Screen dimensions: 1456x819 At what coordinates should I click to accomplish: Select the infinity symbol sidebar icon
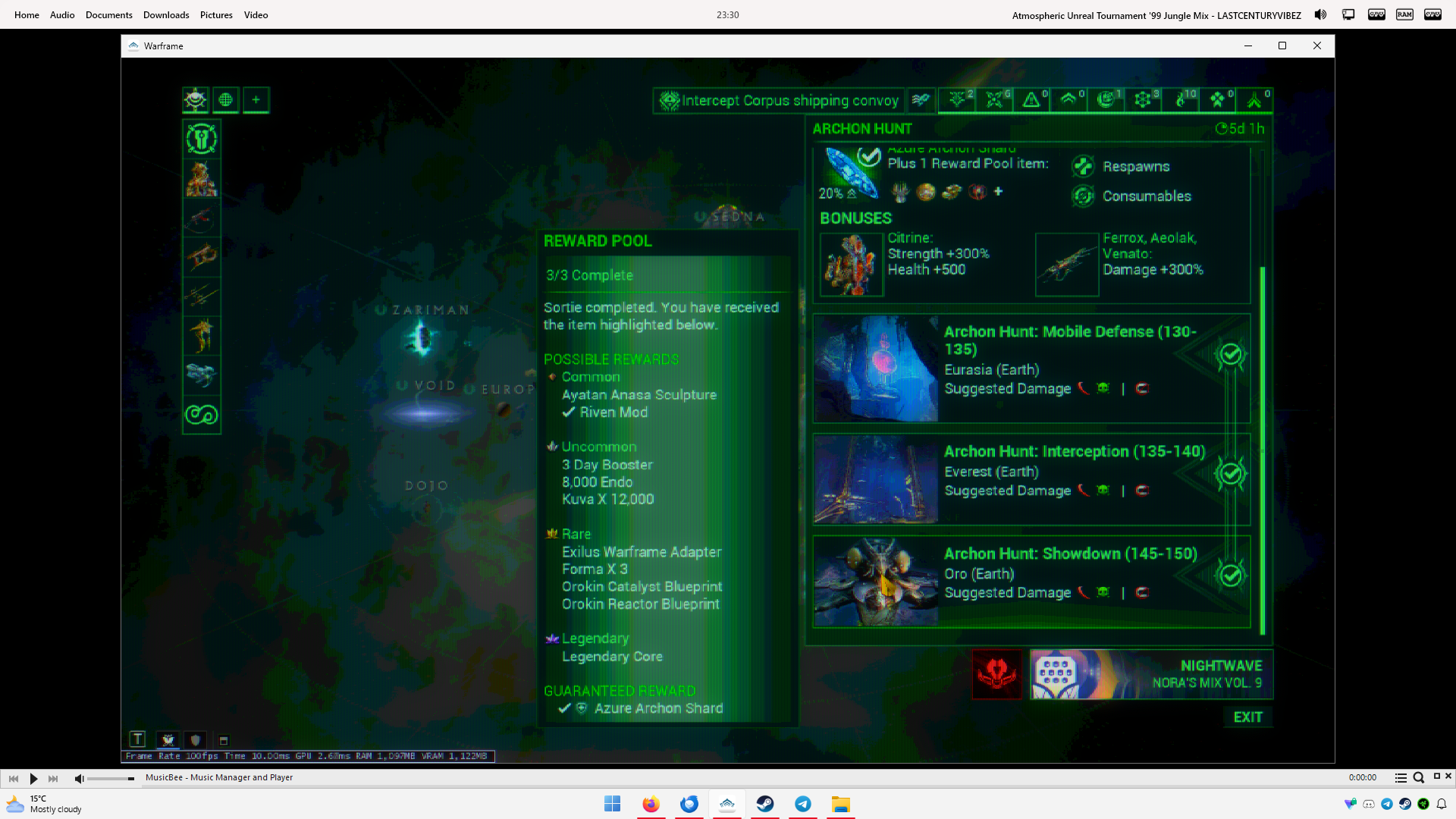pyautogui.click(x=202, y=415)
